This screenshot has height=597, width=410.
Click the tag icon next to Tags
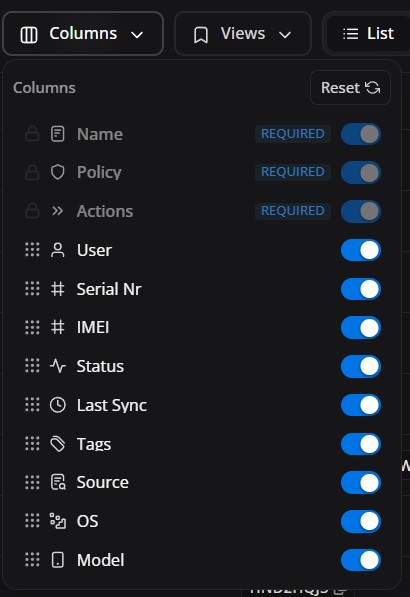point(57,444)
